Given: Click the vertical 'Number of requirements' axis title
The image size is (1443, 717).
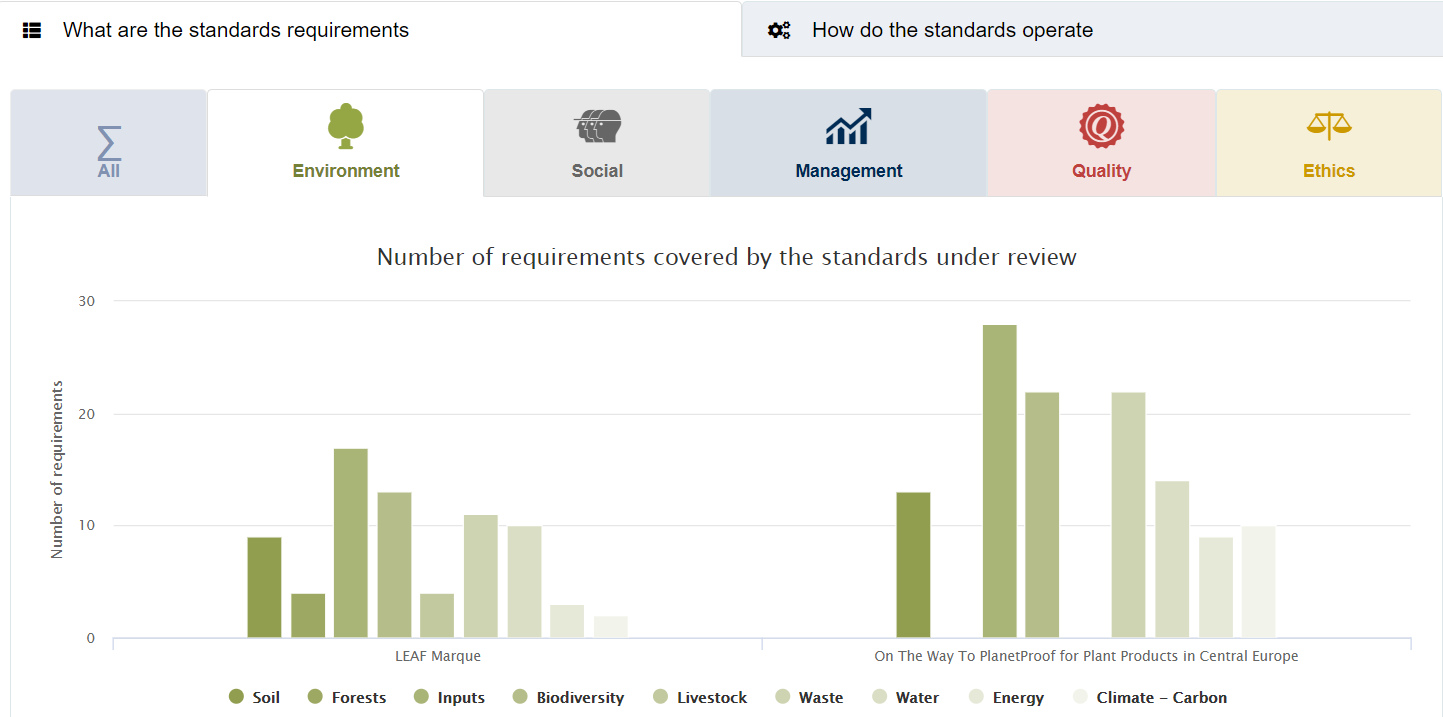Looking at the screenshot, I should (57, 469).
